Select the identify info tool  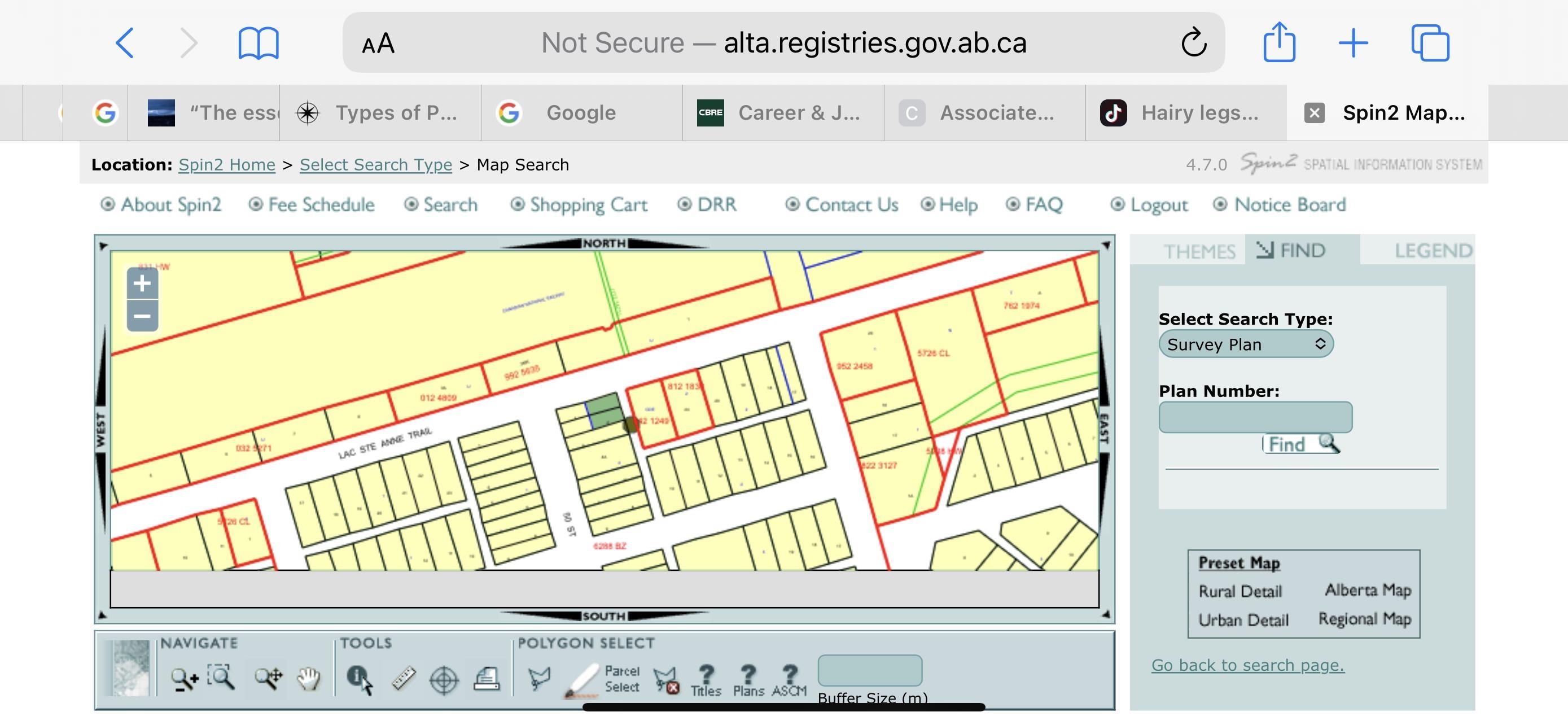coord(359,678)
